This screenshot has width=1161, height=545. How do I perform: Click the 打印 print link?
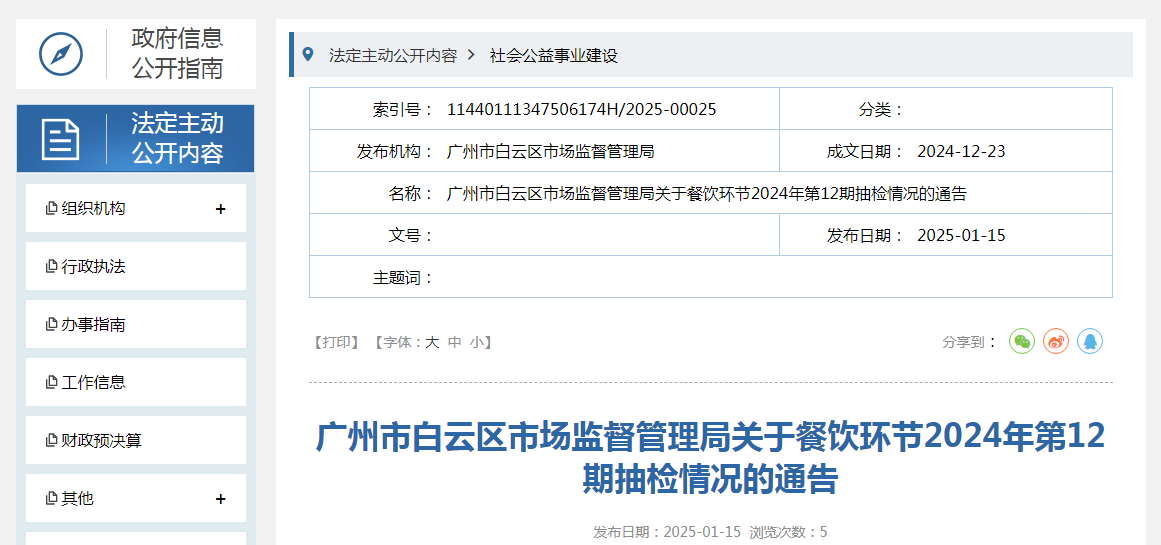point(337,342)
